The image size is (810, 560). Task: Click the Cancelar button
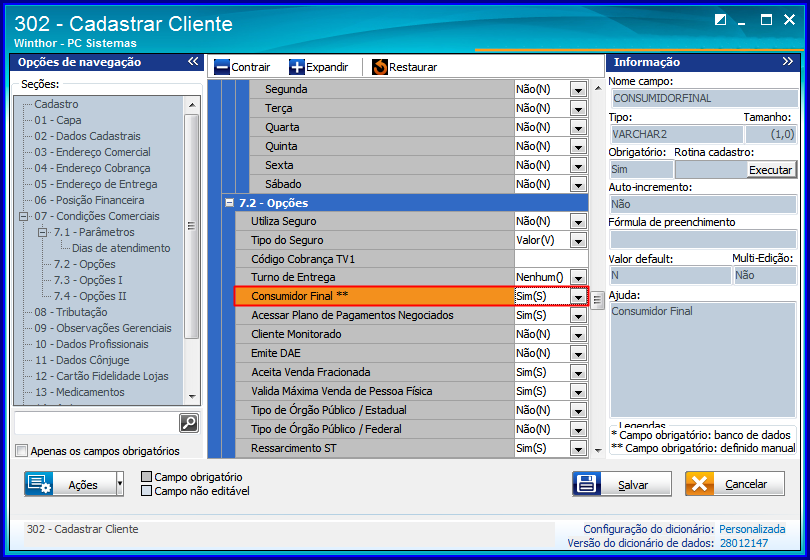[735, 484]
